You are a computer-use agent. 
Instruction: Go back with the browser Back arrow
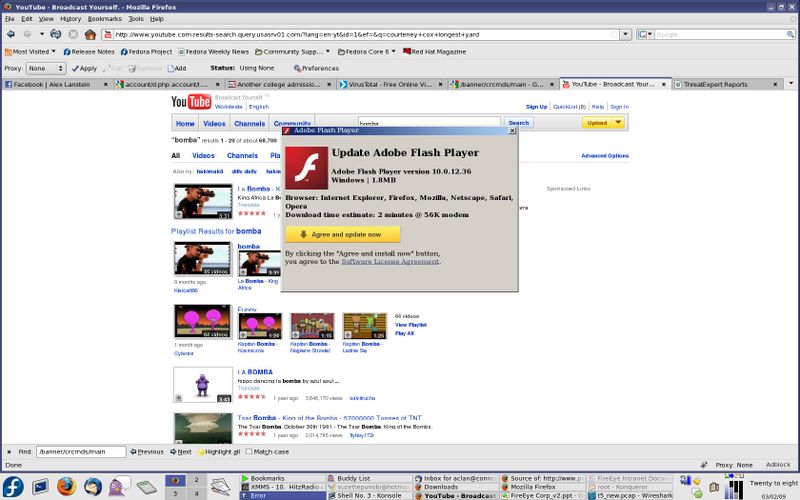pyautogui.click(x=10, y=34)
